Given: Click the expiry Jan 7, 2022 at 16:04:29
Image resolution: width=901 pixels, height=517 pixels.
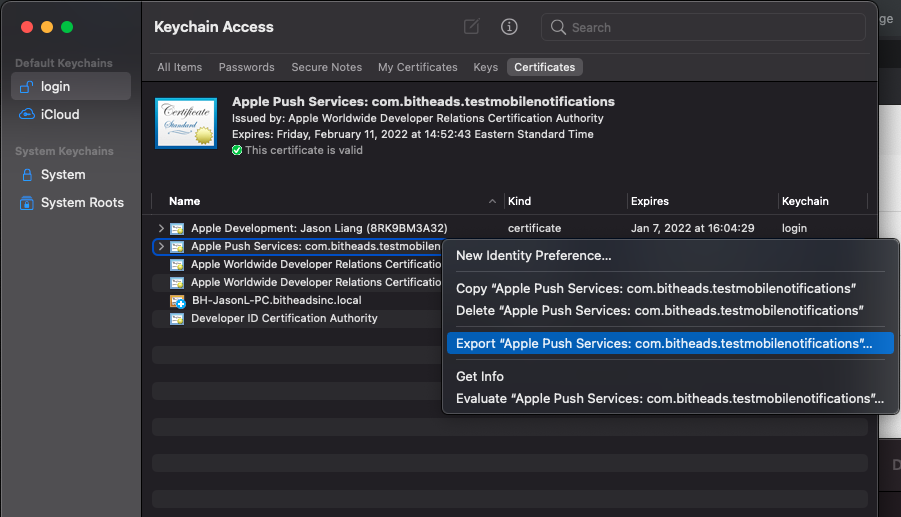Looking at the screenshot, I should pyautogui.click(x=692, y=228).
